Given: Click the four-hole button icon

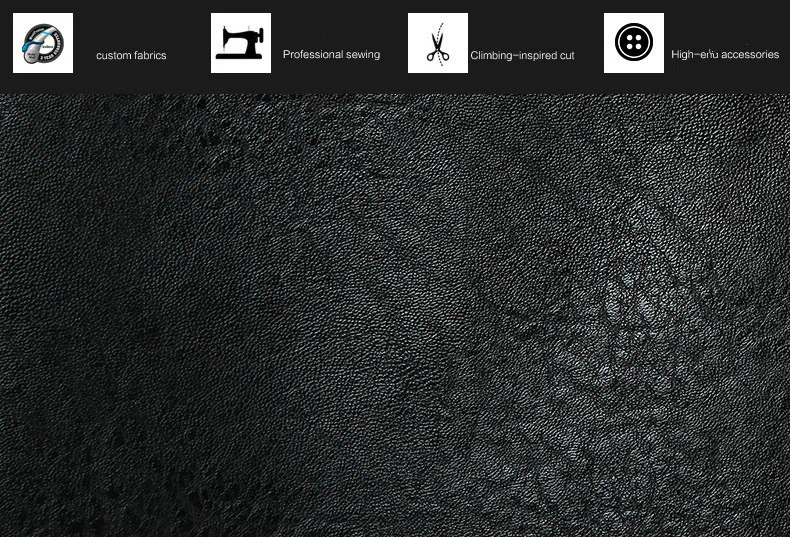Looking at the screenshot, I should click(634, 43).
